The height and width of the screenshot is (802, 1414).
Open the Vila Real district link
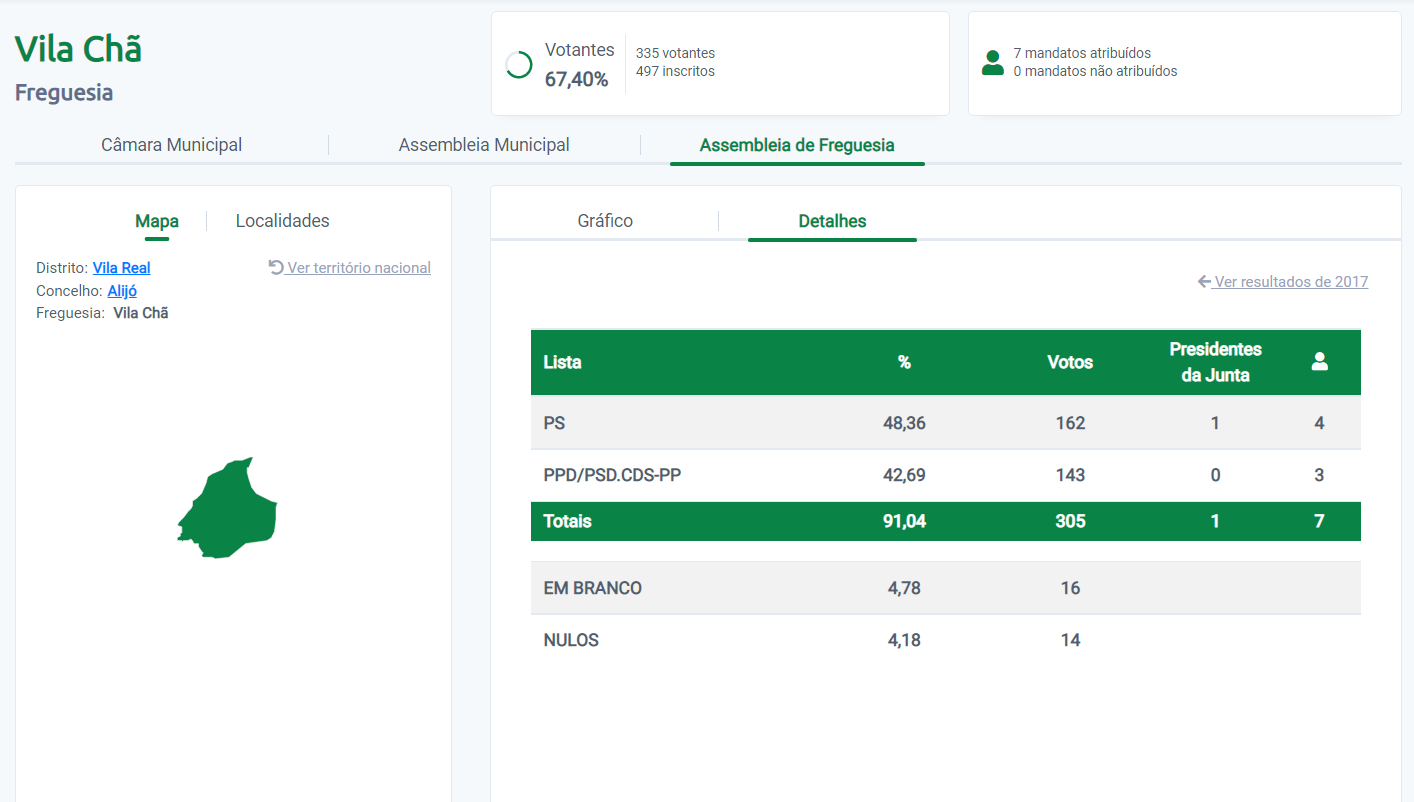(121, 268)
